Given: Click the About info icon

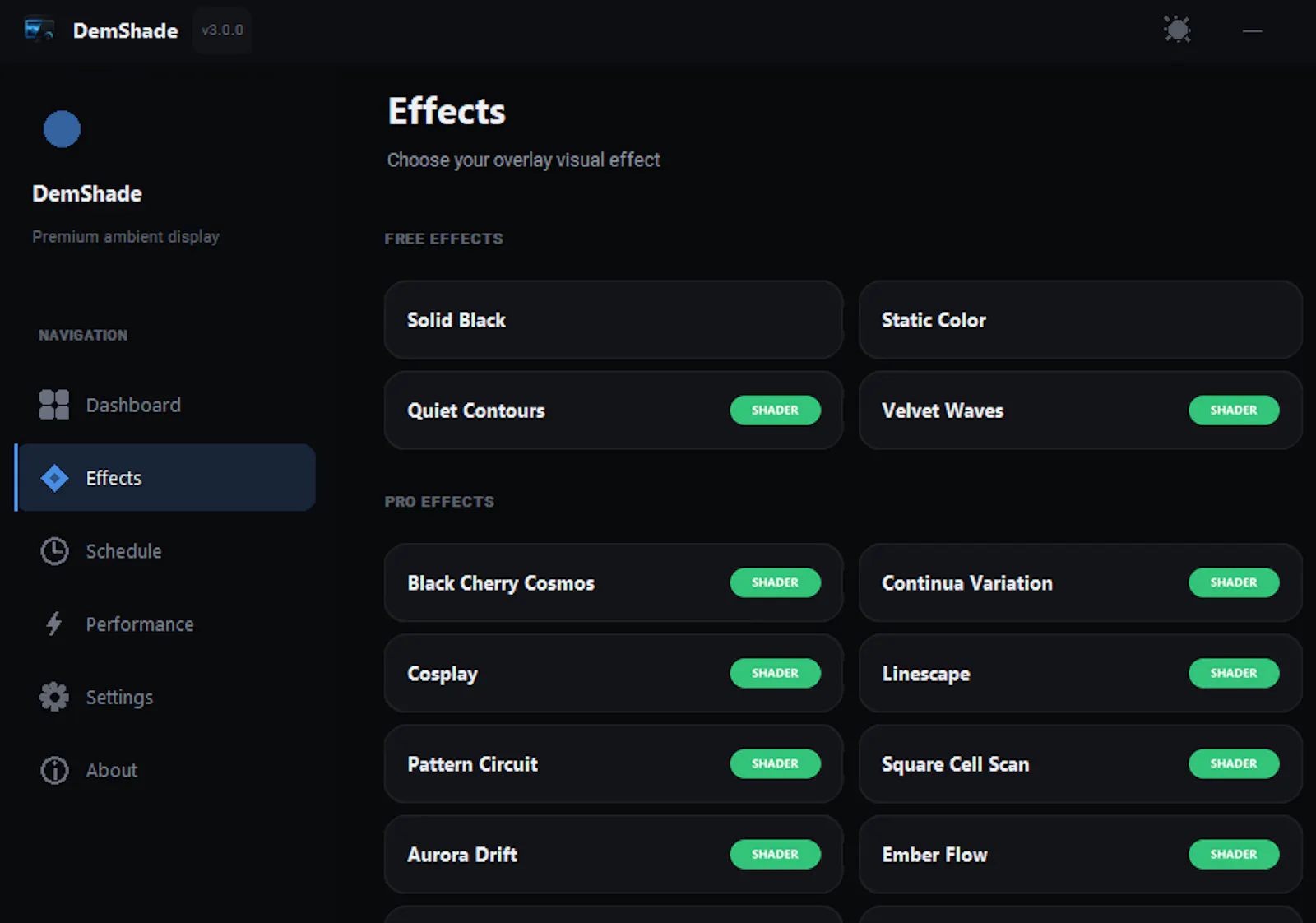Looking at the screenshot, I should click(x=54, y=770).
